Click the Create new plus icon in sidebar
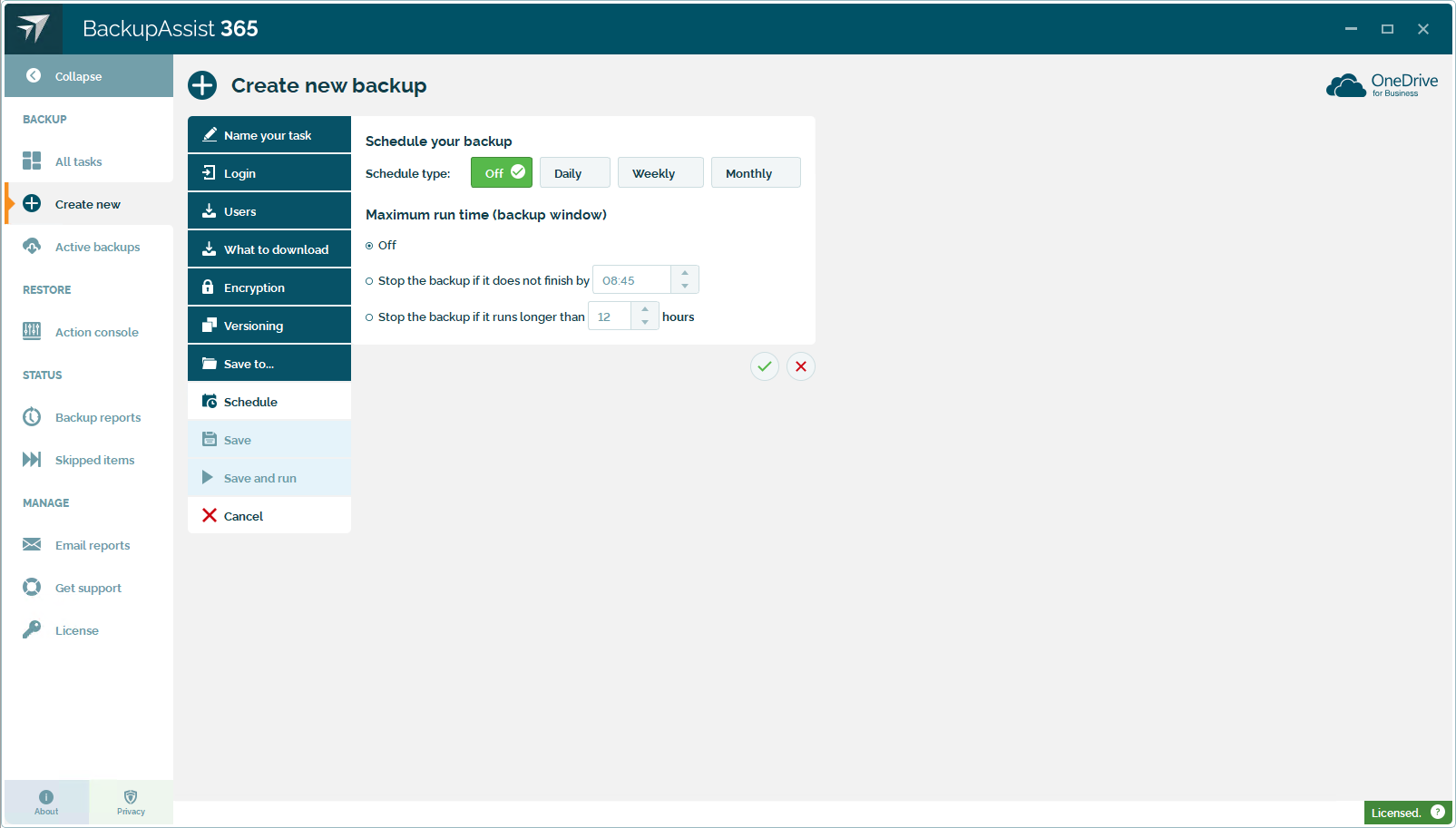 [x=32, y=203]
